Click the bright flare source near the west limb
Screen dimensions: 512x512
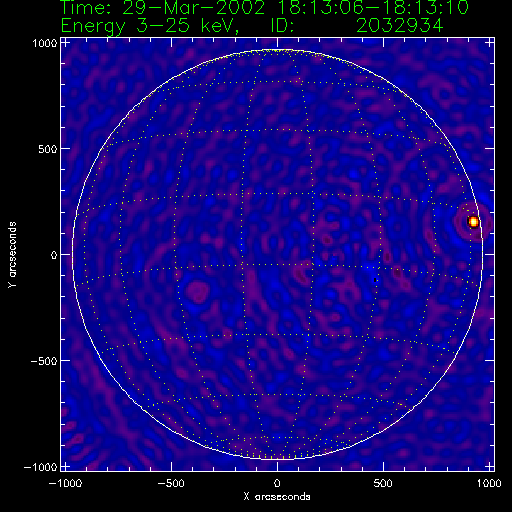click(x=473, y=222)
